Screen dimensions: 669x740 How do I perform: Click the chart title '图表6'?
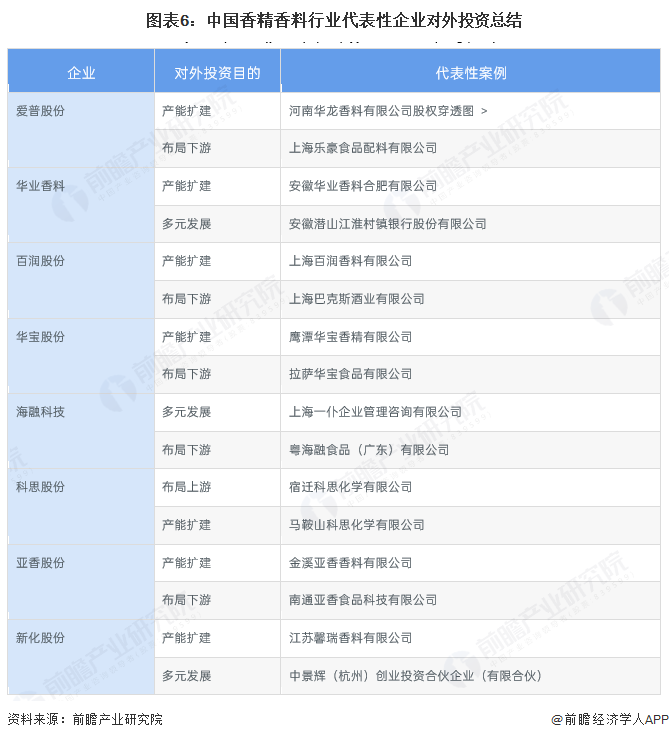334,20
